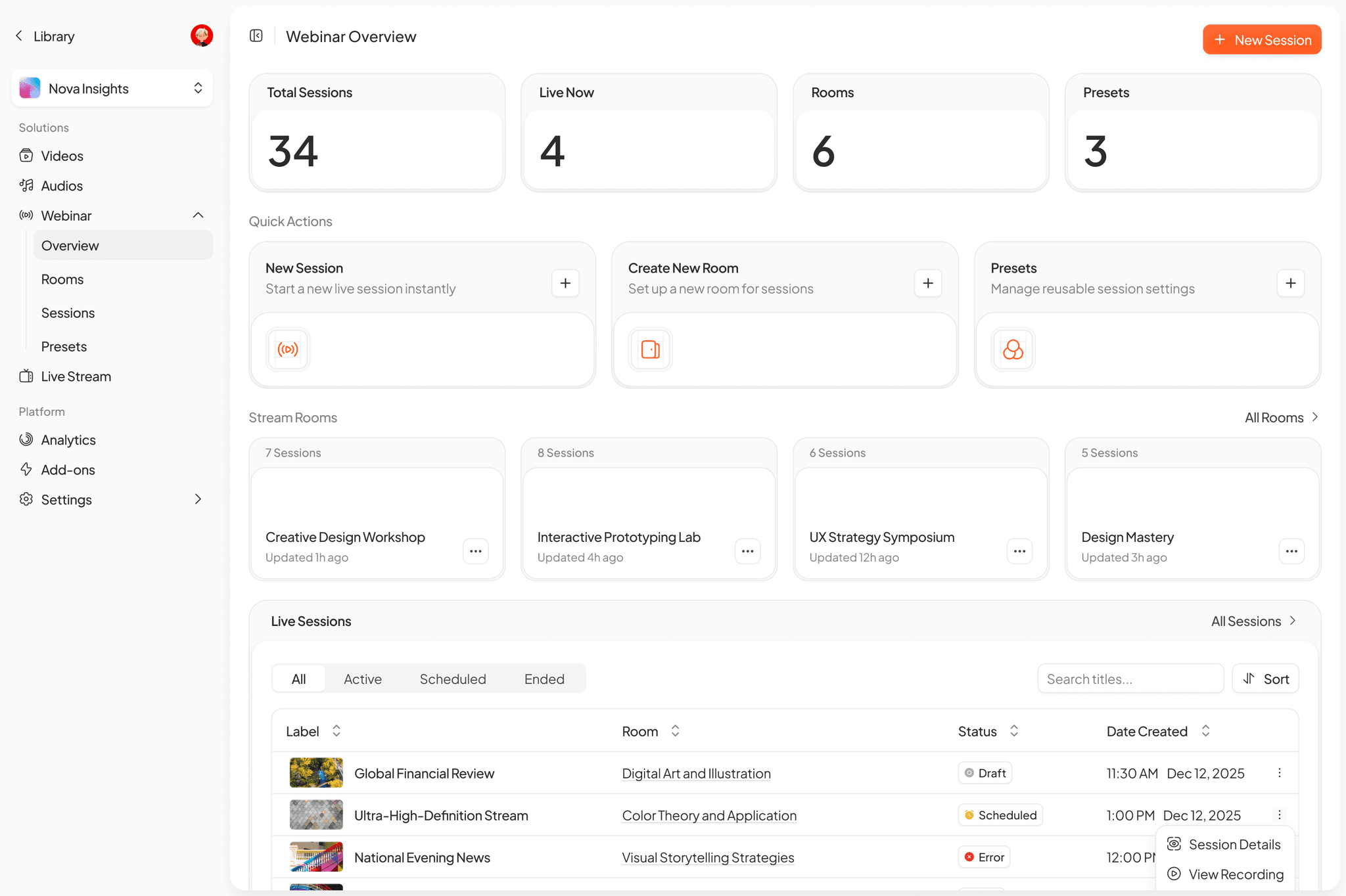Click the Search titles field

1130,679
